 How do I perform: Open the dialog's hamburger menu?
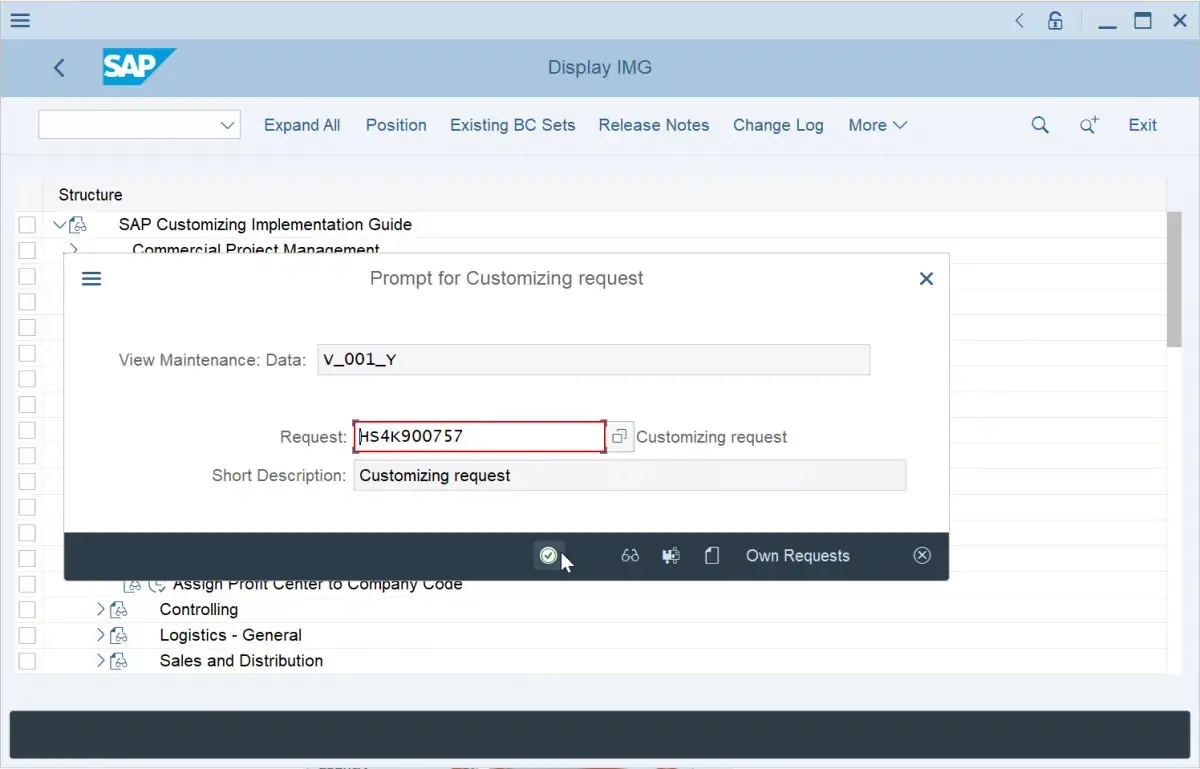91,279
